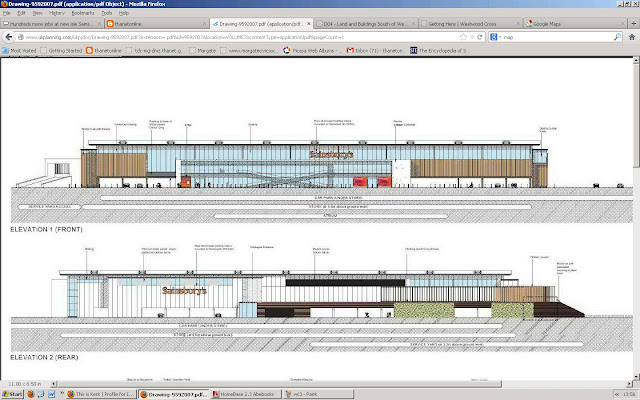Click the Drawing-9592007.pdf taskbar button
The image size is (640, 400).
click(x=174, y=394)
